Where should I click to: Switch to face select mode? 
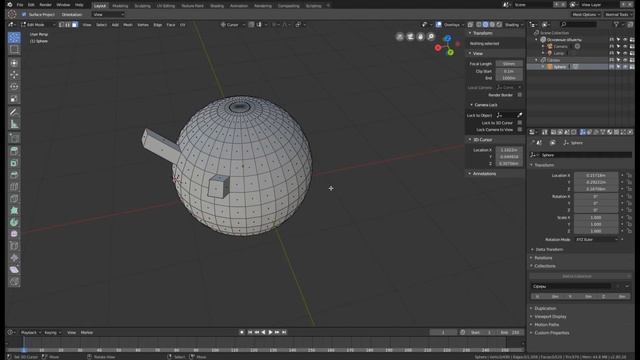coord(75,24)
